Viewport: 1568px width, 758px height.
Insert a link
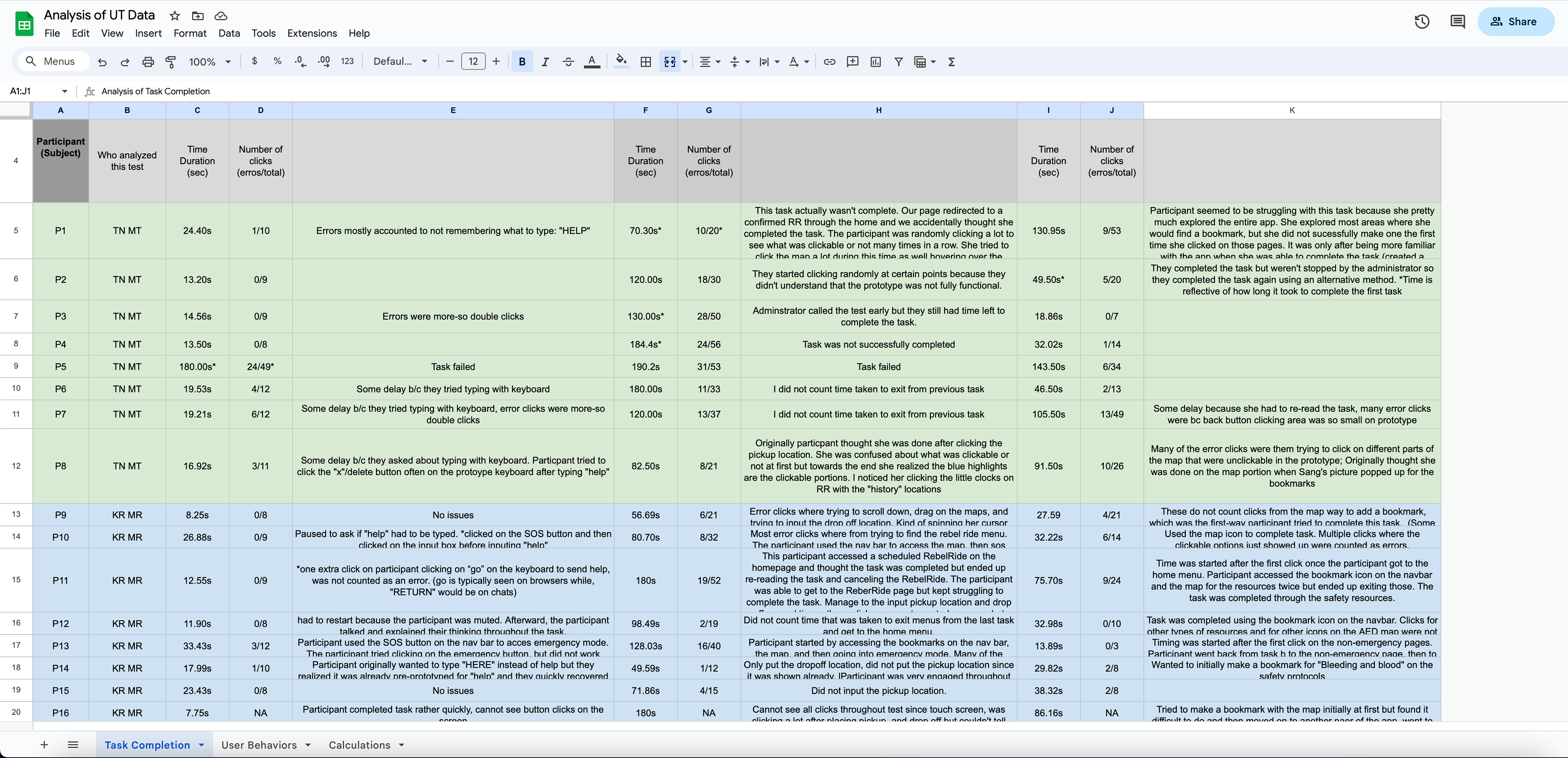click(x=830, y=62)
